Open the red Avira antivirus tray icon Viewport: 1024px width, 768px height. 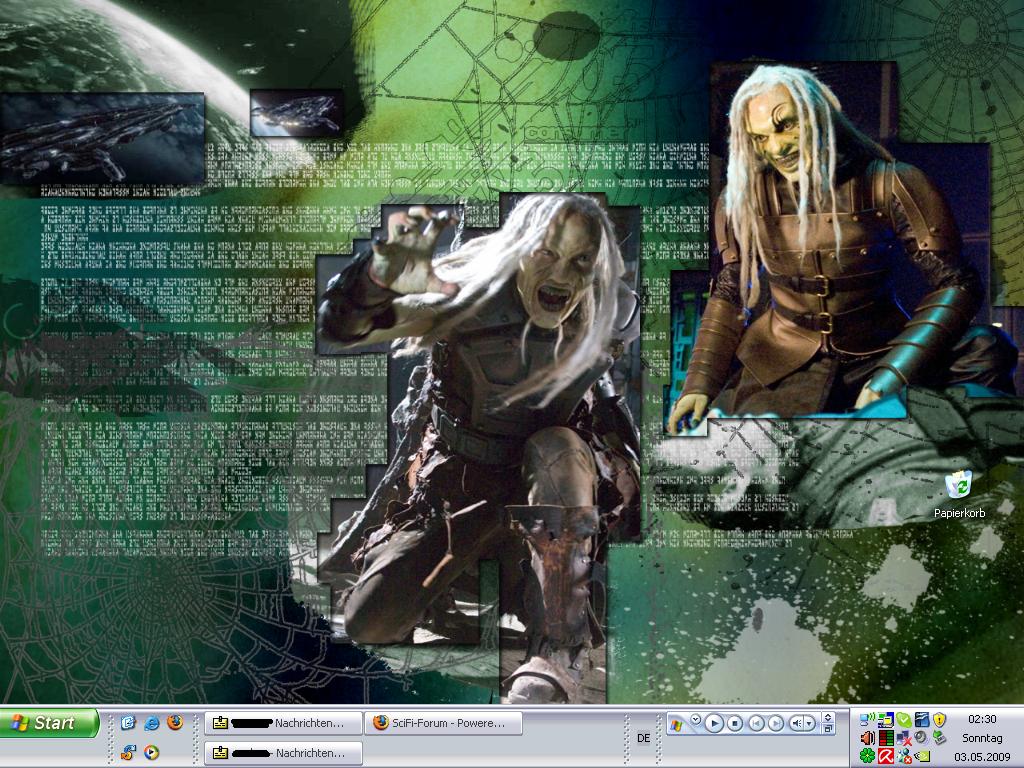885,756
